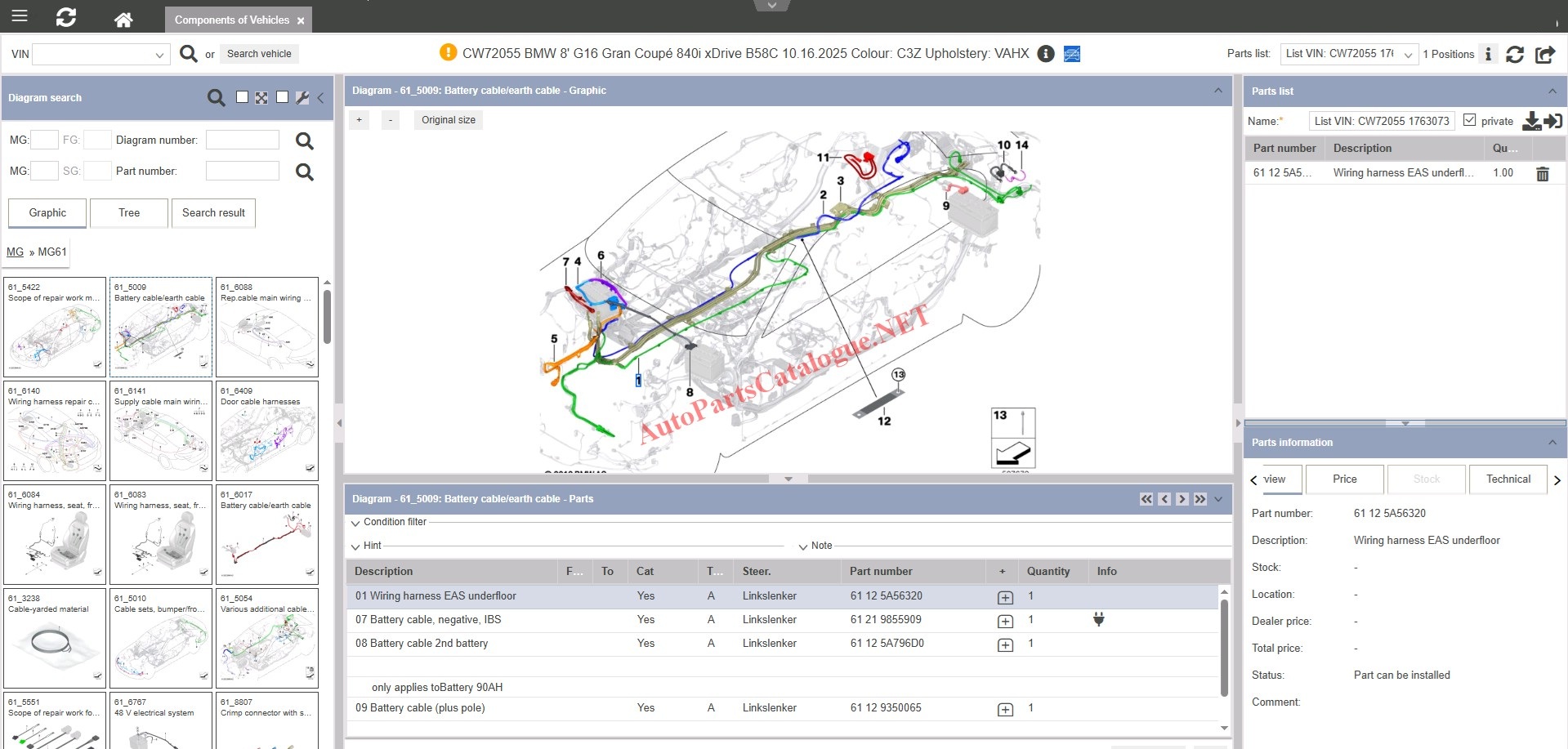Toggle first checkbox in Diagram search header

tap(242, 97)
